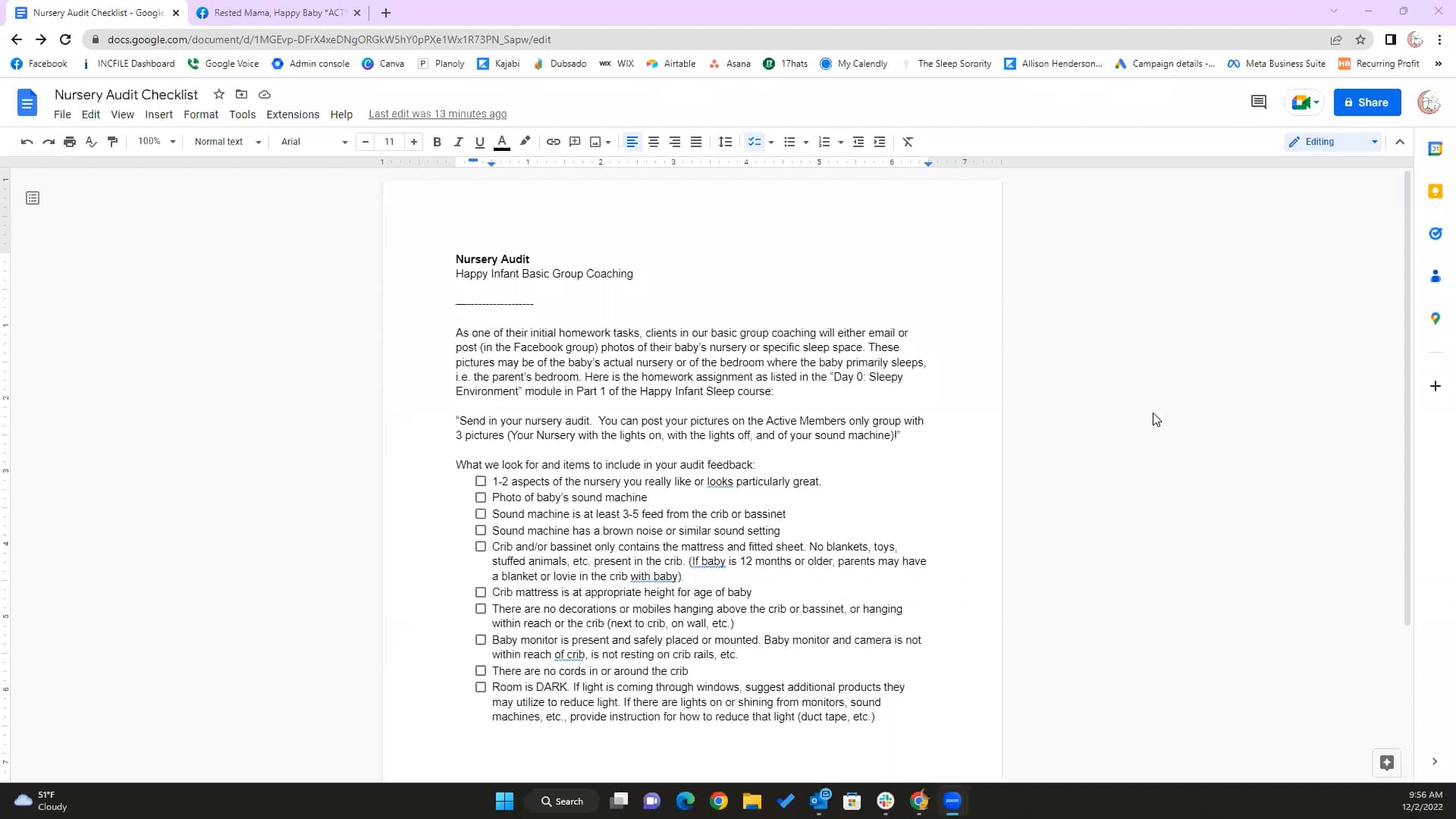Check the 'Photo of baby's sound machine' box
The width and height of the screenshot is (1456, 819).
click(x=481, y=497)
